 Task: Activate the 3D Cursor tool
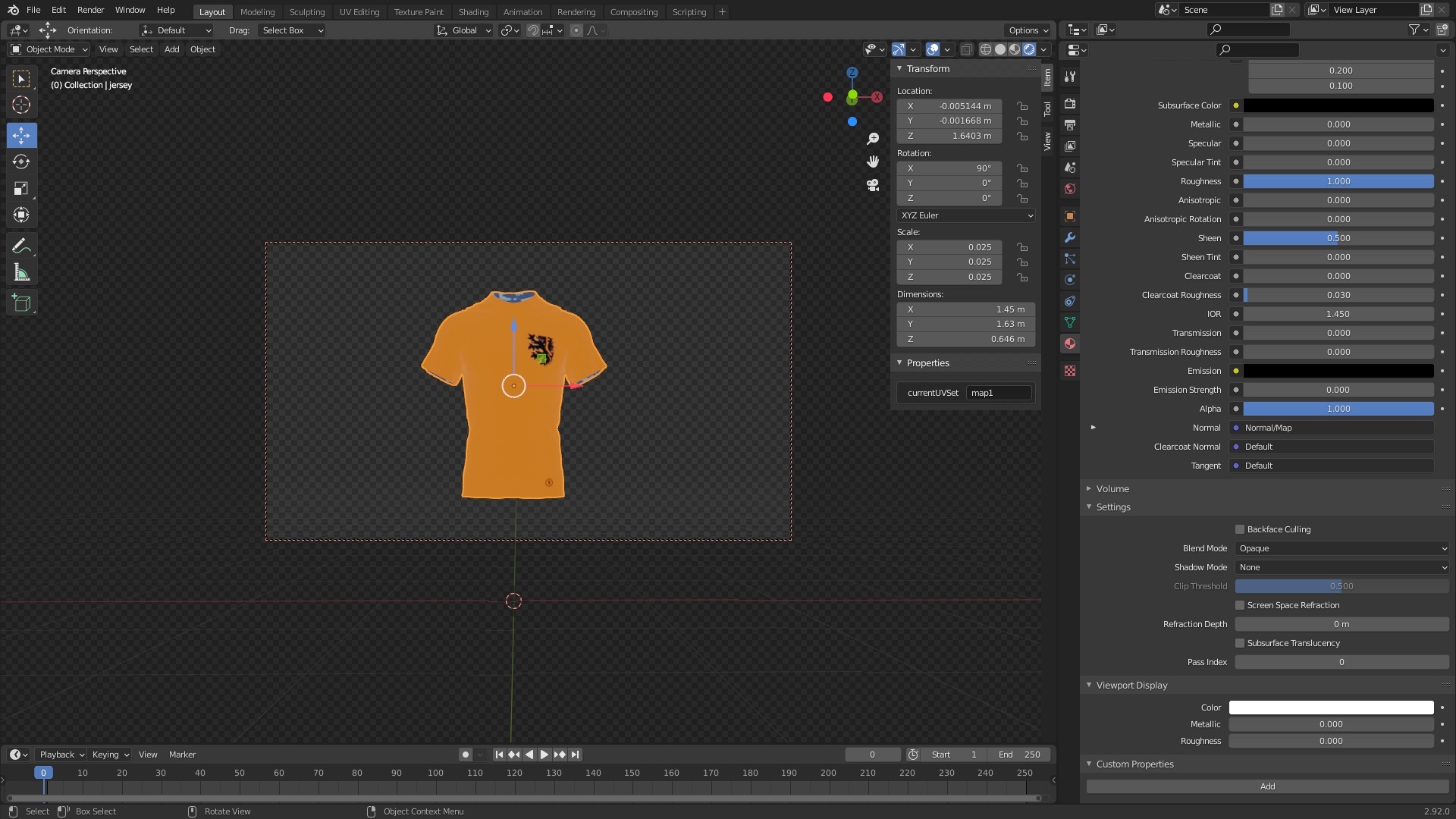coord(21,105)
